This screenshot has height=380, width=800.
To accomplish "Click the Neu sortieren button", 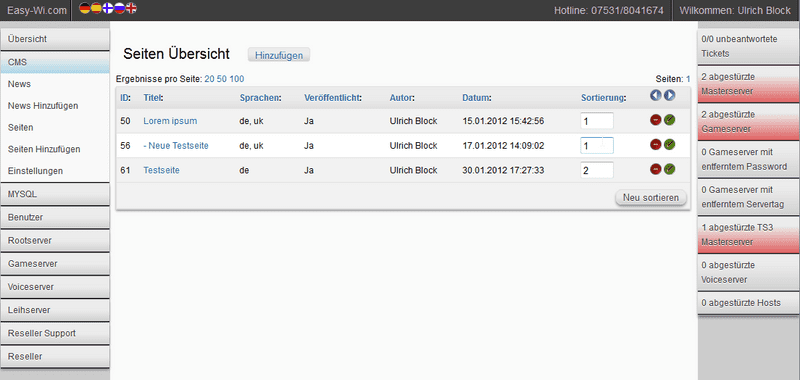I will 651,197.
